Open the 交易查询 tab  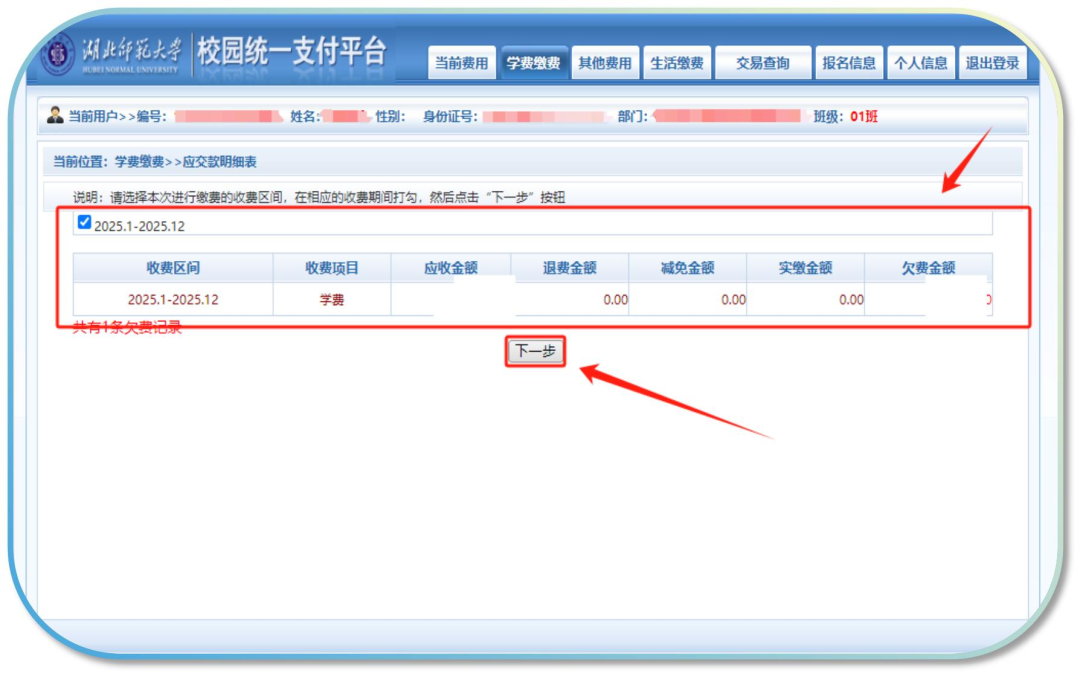762,63
